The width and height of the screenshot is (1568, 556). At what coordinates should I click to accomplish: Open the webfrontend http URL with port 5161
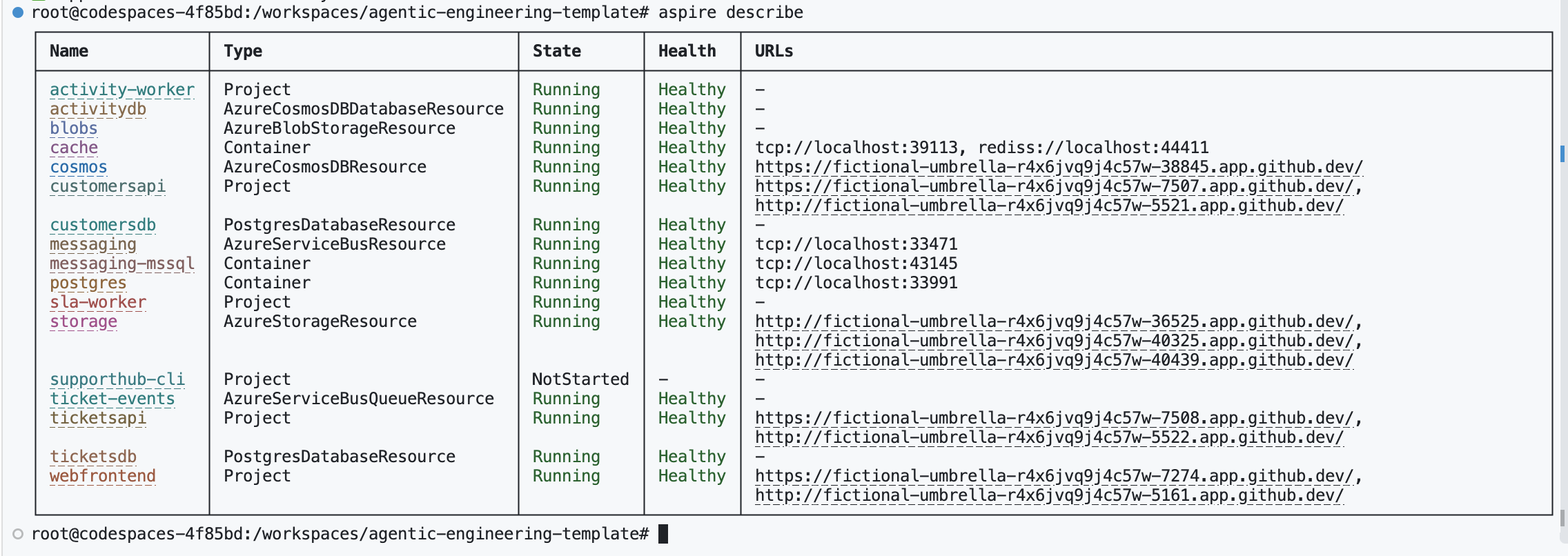[1050, 495]
